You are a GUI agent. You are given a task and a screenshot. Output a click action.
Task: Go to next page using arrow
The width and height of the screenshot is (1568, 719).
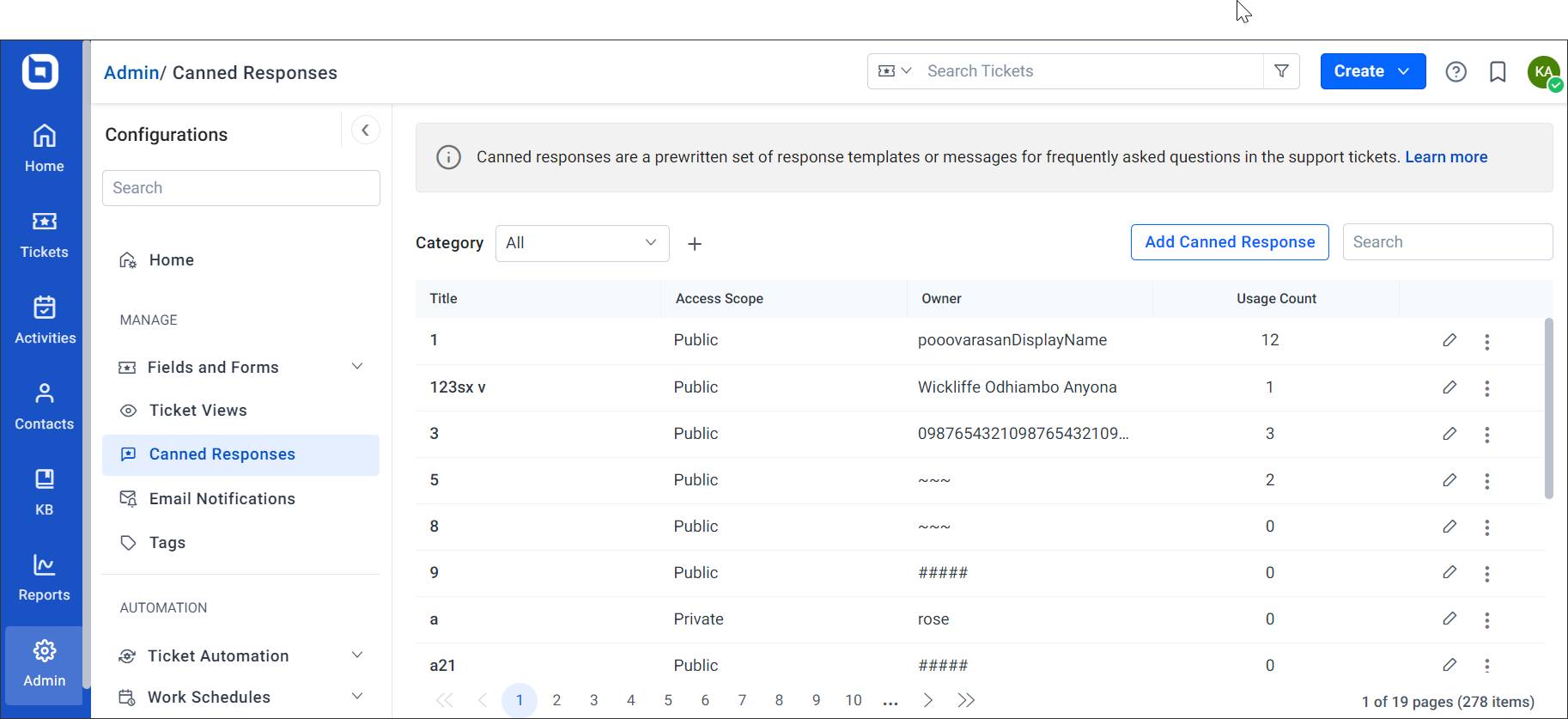pos(928,700)
